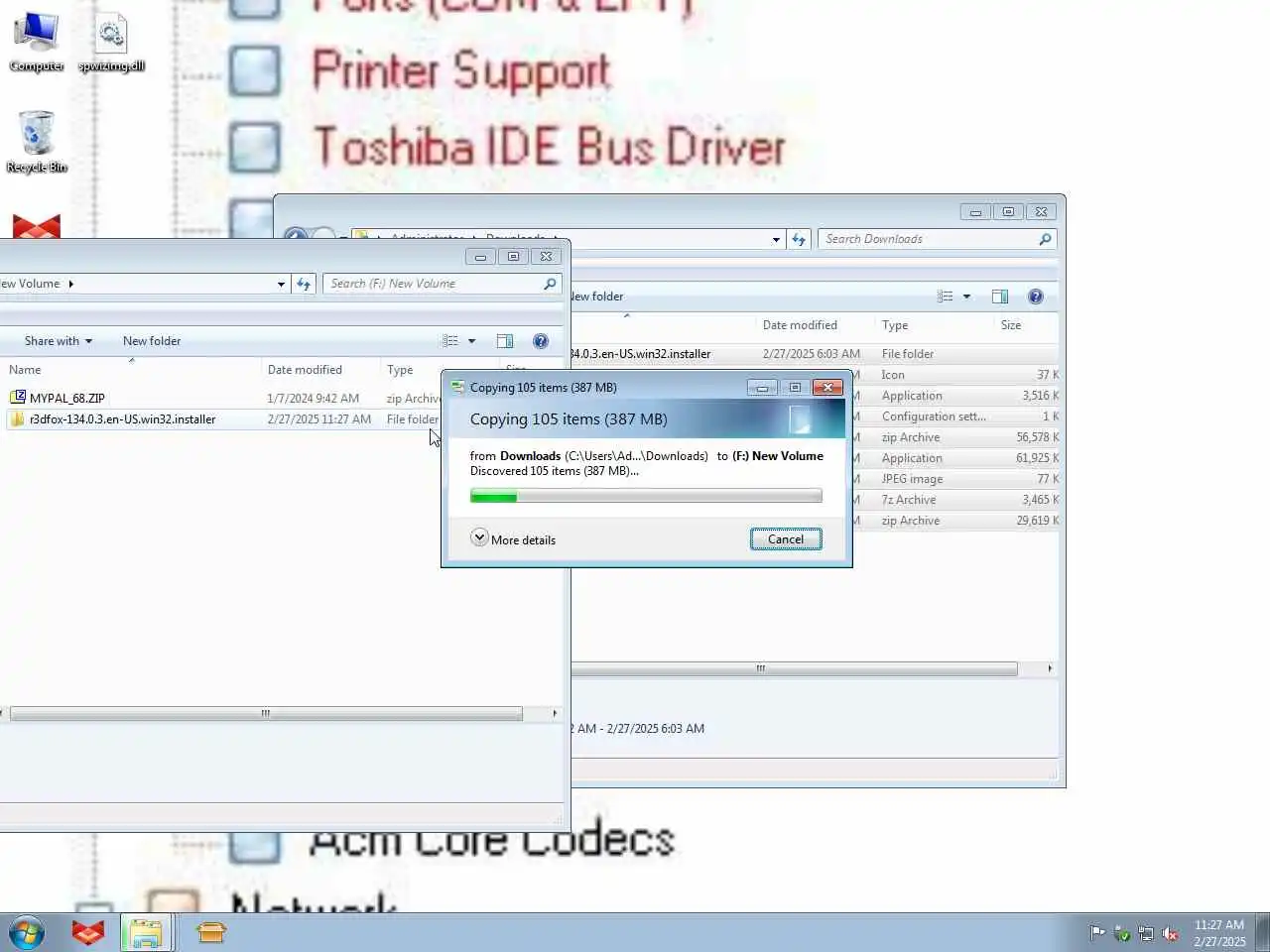Viewport: 1270px width, 952px height.
Task: Refresh the Downloads window address bar
Action: tap(799, 239)
